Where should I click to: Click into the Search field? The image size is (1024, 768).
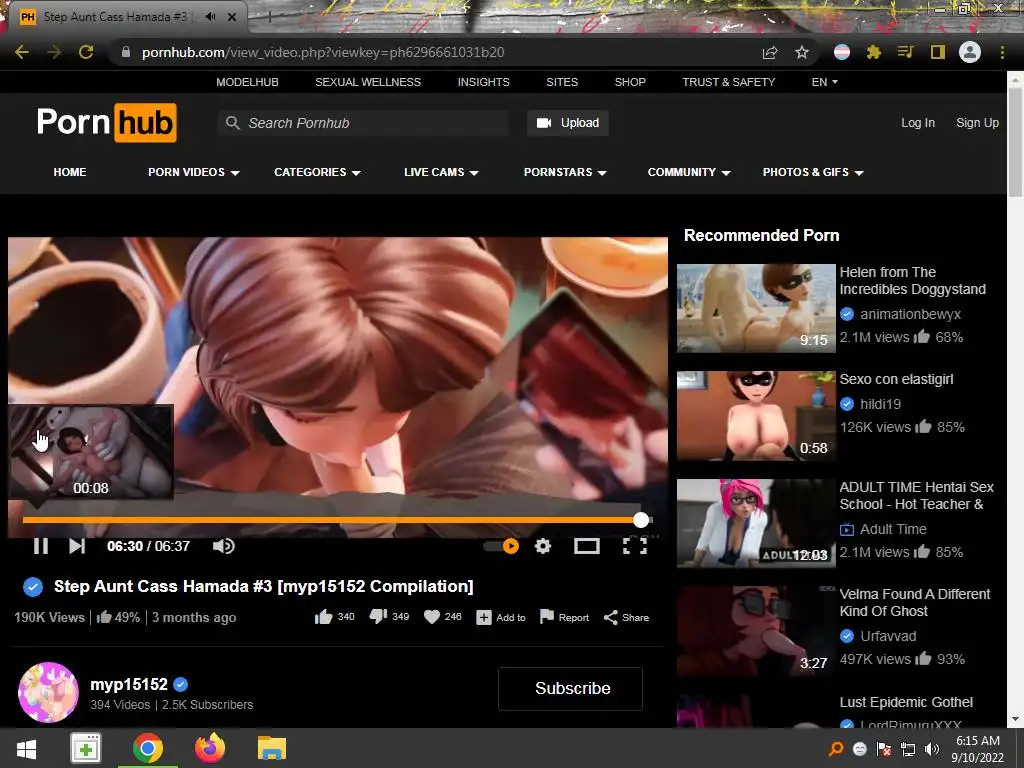[363, 123]
